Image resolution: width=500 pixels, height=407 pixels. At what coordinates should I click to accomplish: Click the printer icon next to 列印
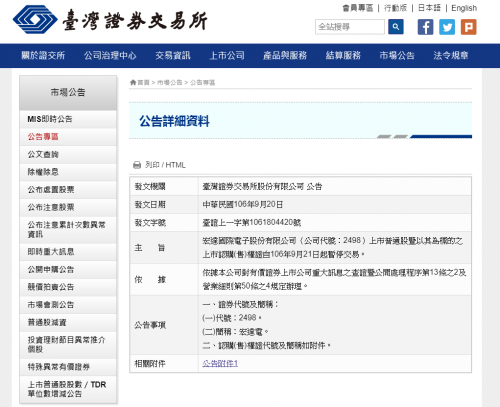point(137,165)
